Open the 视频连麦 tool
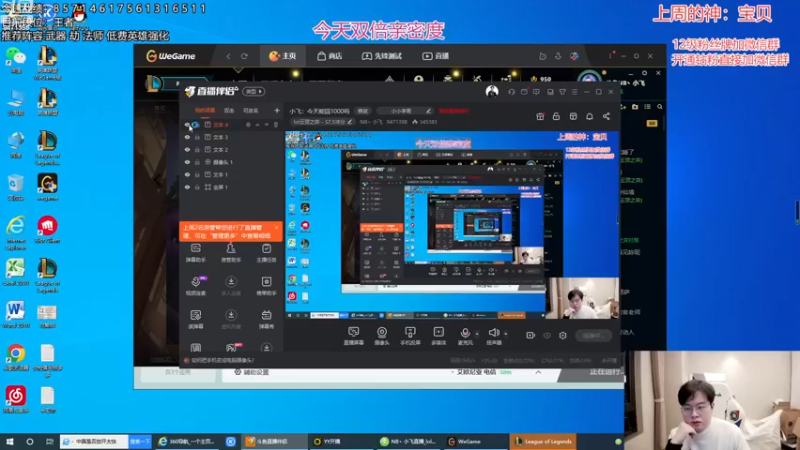This screenshot has width=800, height=450. pos(195,286)
